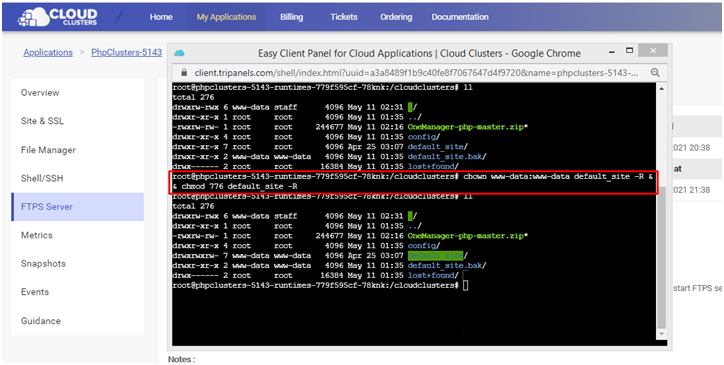Screen dimensions: 724x365
Task: Click the PhpClusters-5143 breadcrumb link
Action: pyautogui.click(x=127, y=52)
